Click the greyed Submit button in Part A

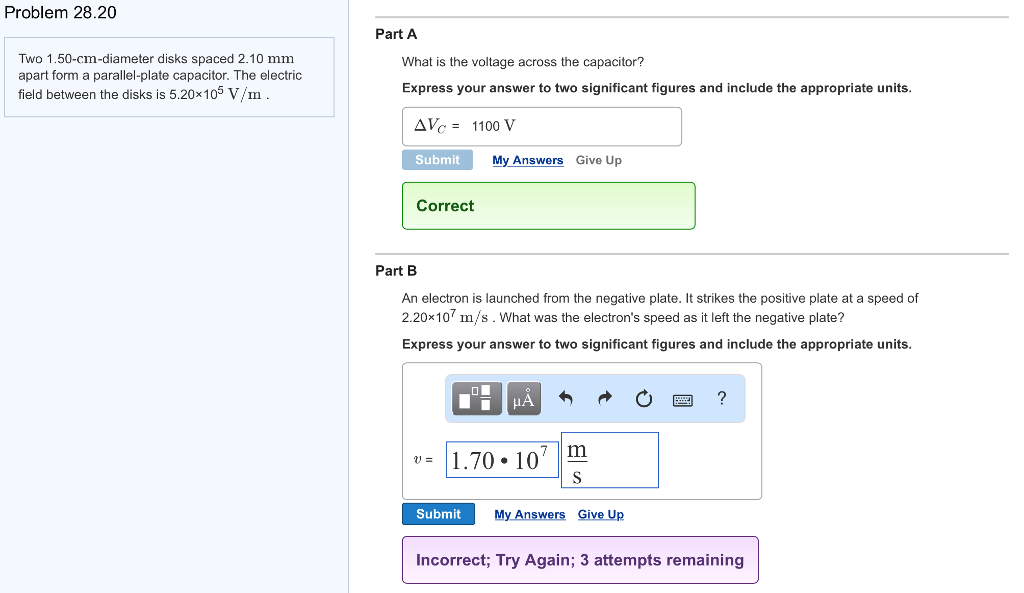click(437, 160)
